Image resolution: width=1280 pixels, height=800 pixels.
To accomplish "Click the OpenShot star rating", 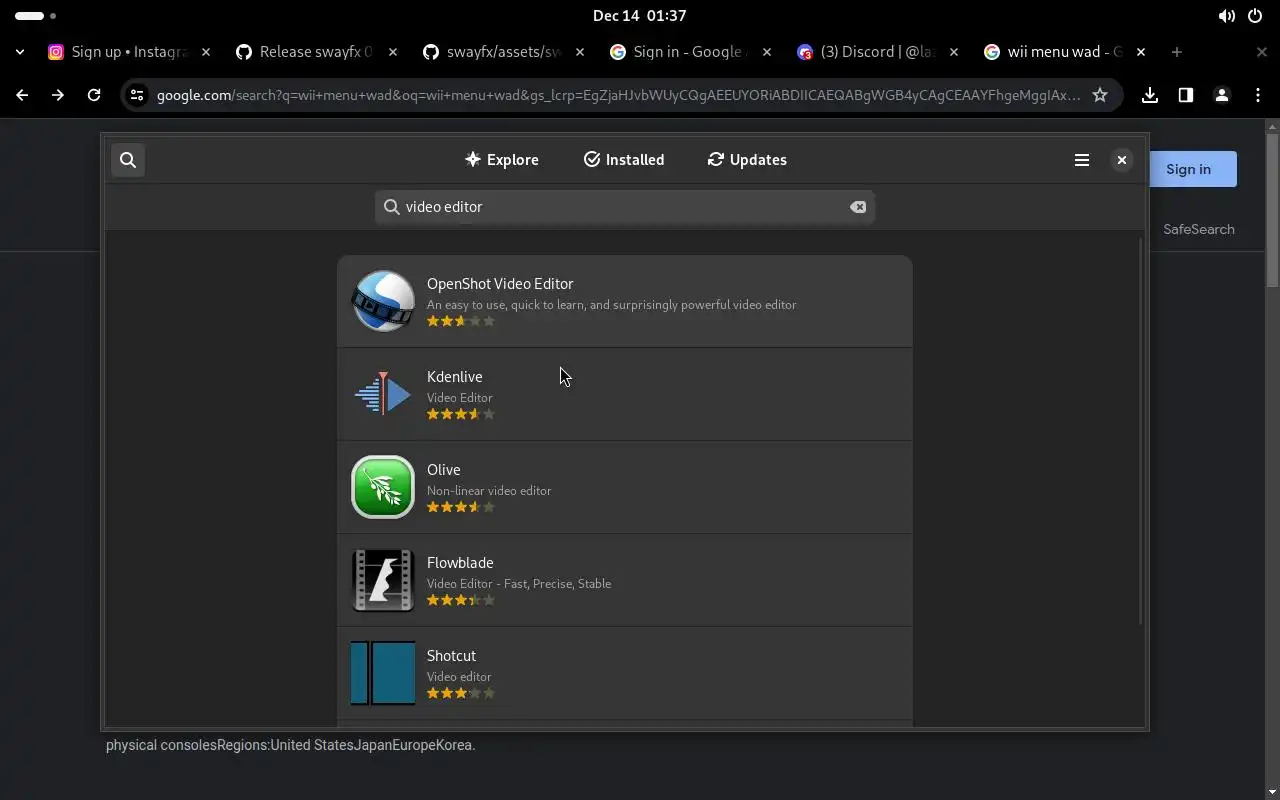I will pyautogui.click(x=461, y=321).
